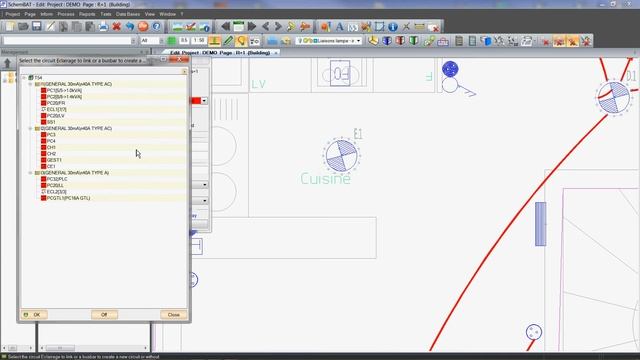This screenshot has height=360, width=640.
Task: Click the Save floppy disk icon
Action: click(37, 27)
